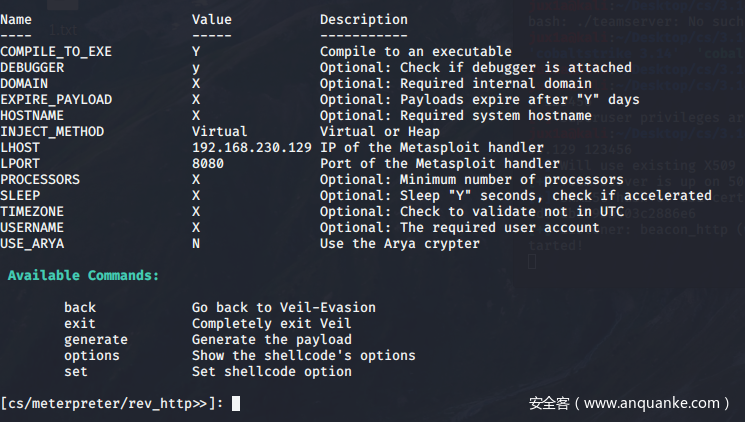Click the TIMEZONE option name
Image resolution: width=745 pixels, height=422 pixels.
(x=32, y=212)
